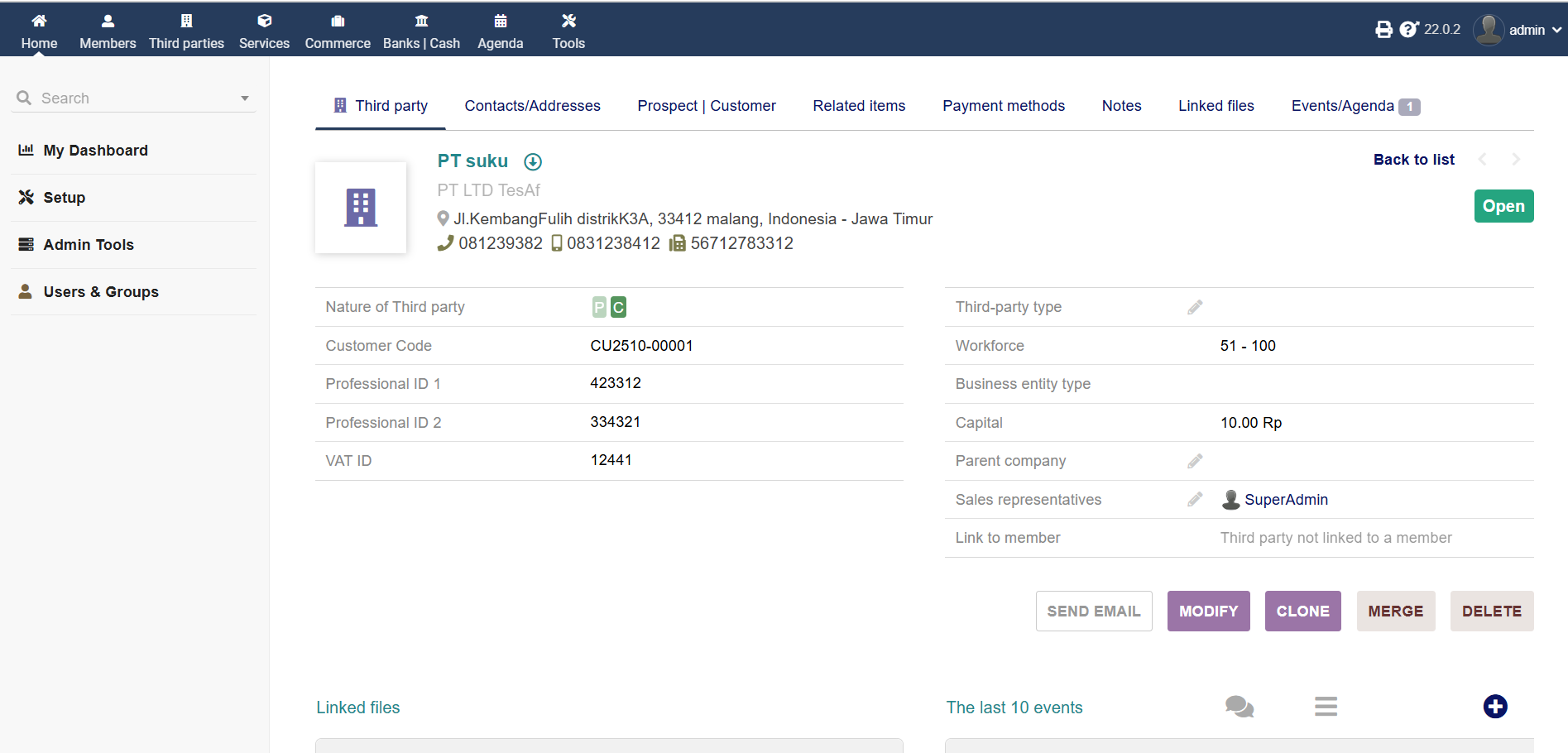The width and height of the screenshot is (1568, 753).
Task: Click the CLONE button
Action: coord(1302,612)
